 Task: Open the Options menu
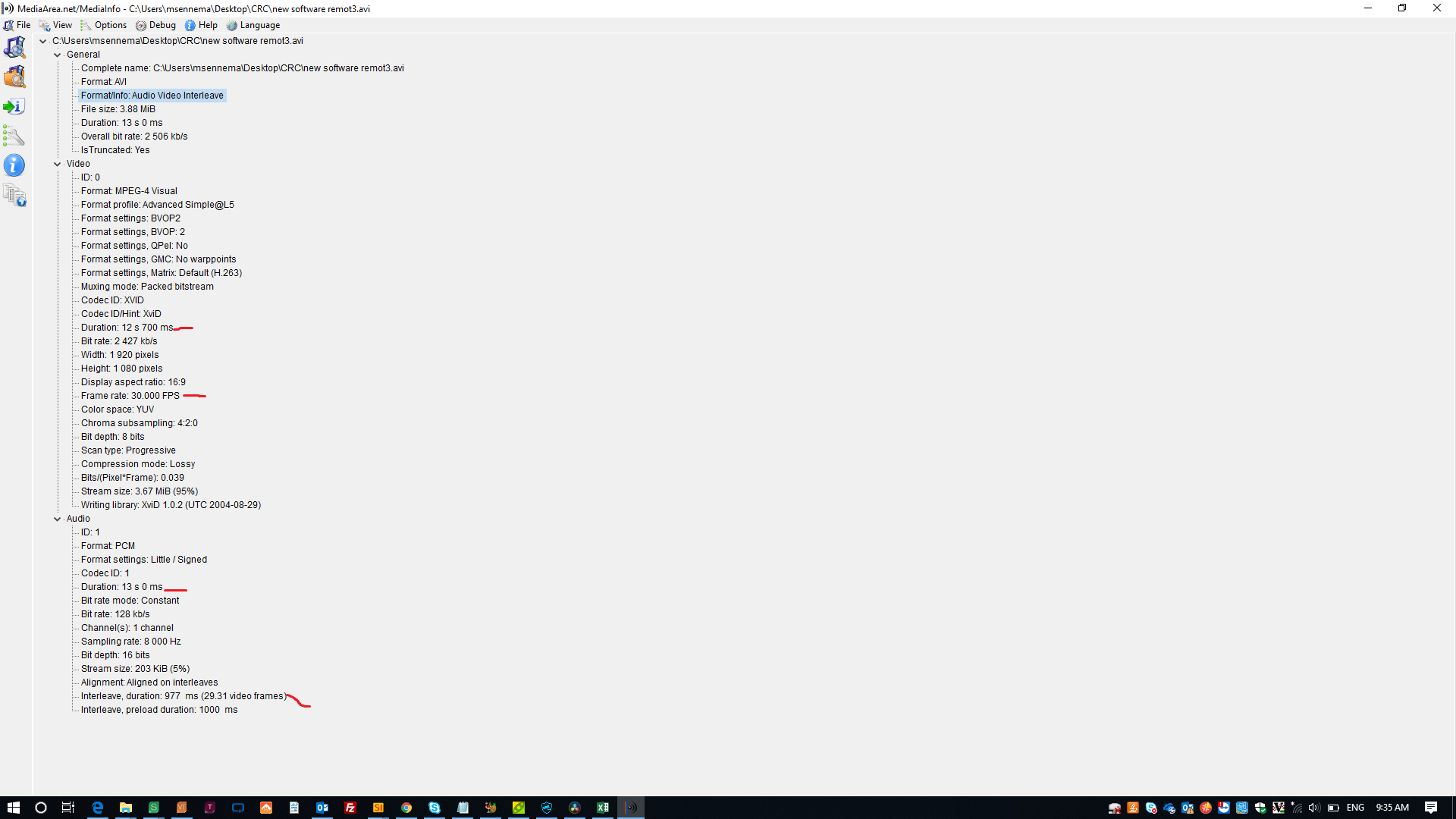click(x=103, y=25)
